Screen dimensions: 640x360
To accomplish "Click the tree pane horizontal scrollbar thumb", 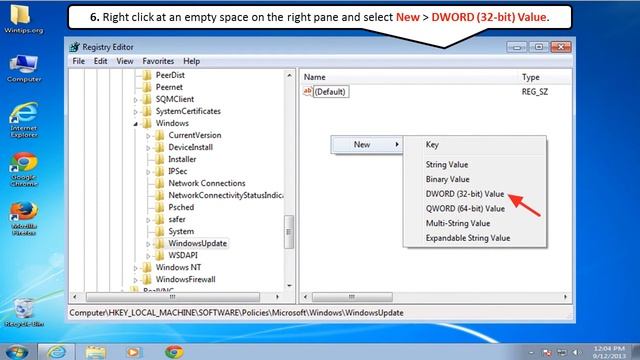I will [173, 297].
